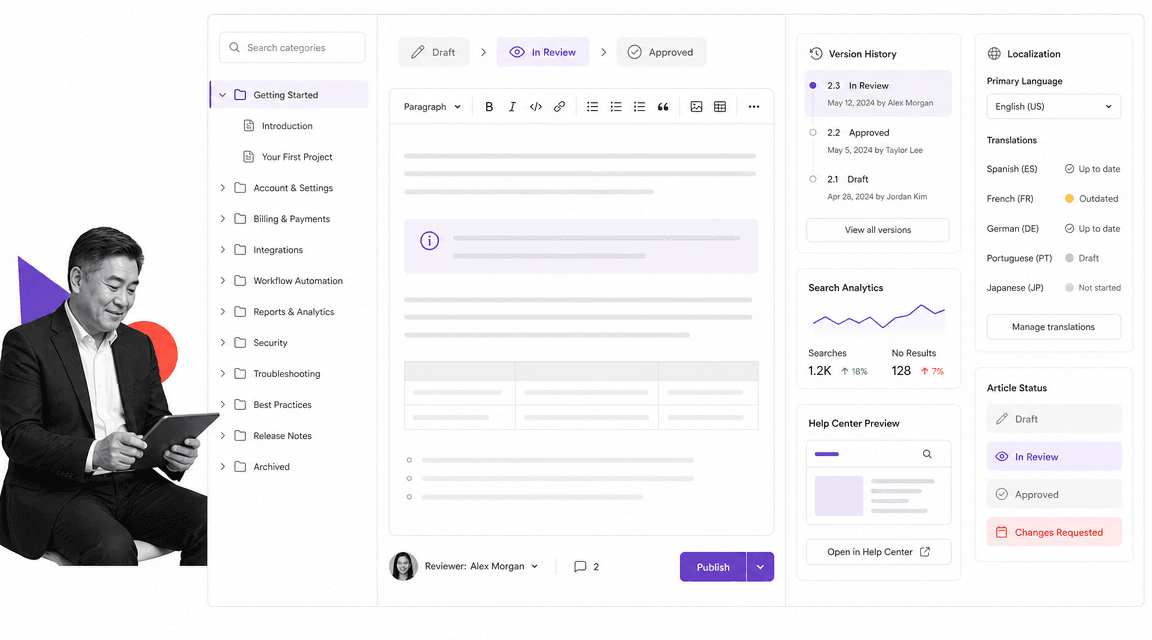Switch workflow stage to Draft

pos(433,52)
